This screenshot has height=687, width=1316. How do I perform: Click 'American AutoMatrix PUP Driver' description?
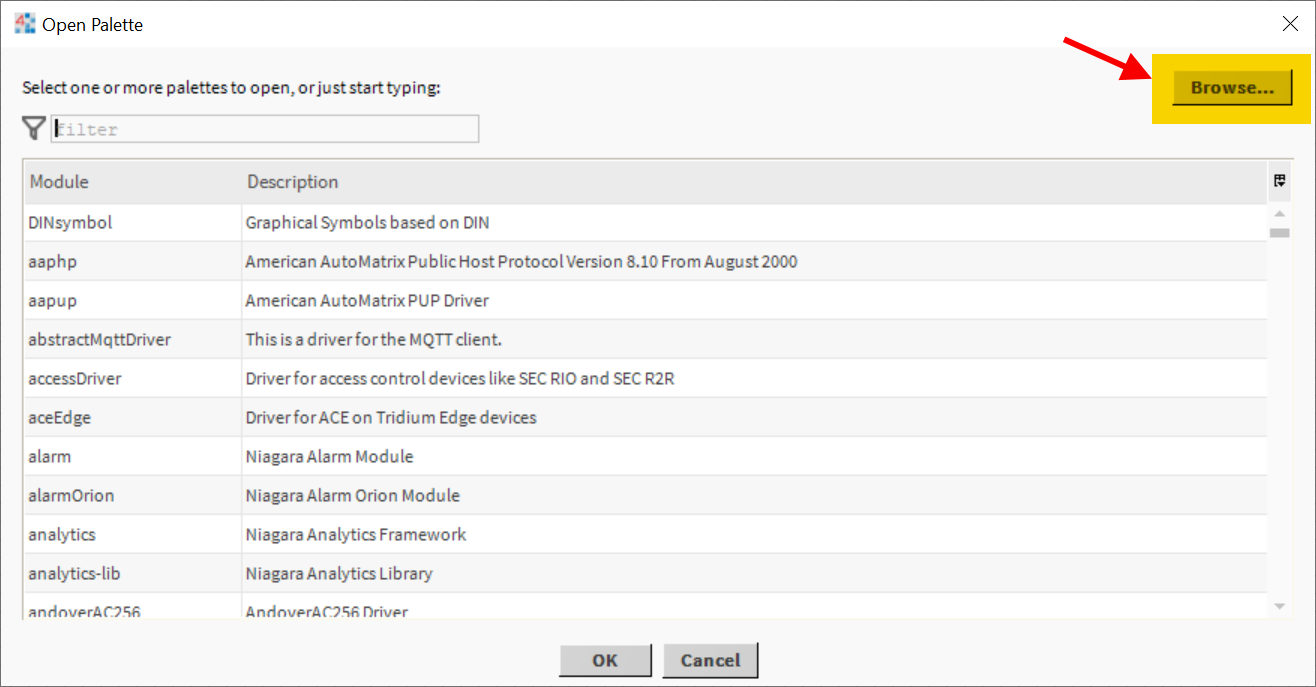(x=367, y=301)
